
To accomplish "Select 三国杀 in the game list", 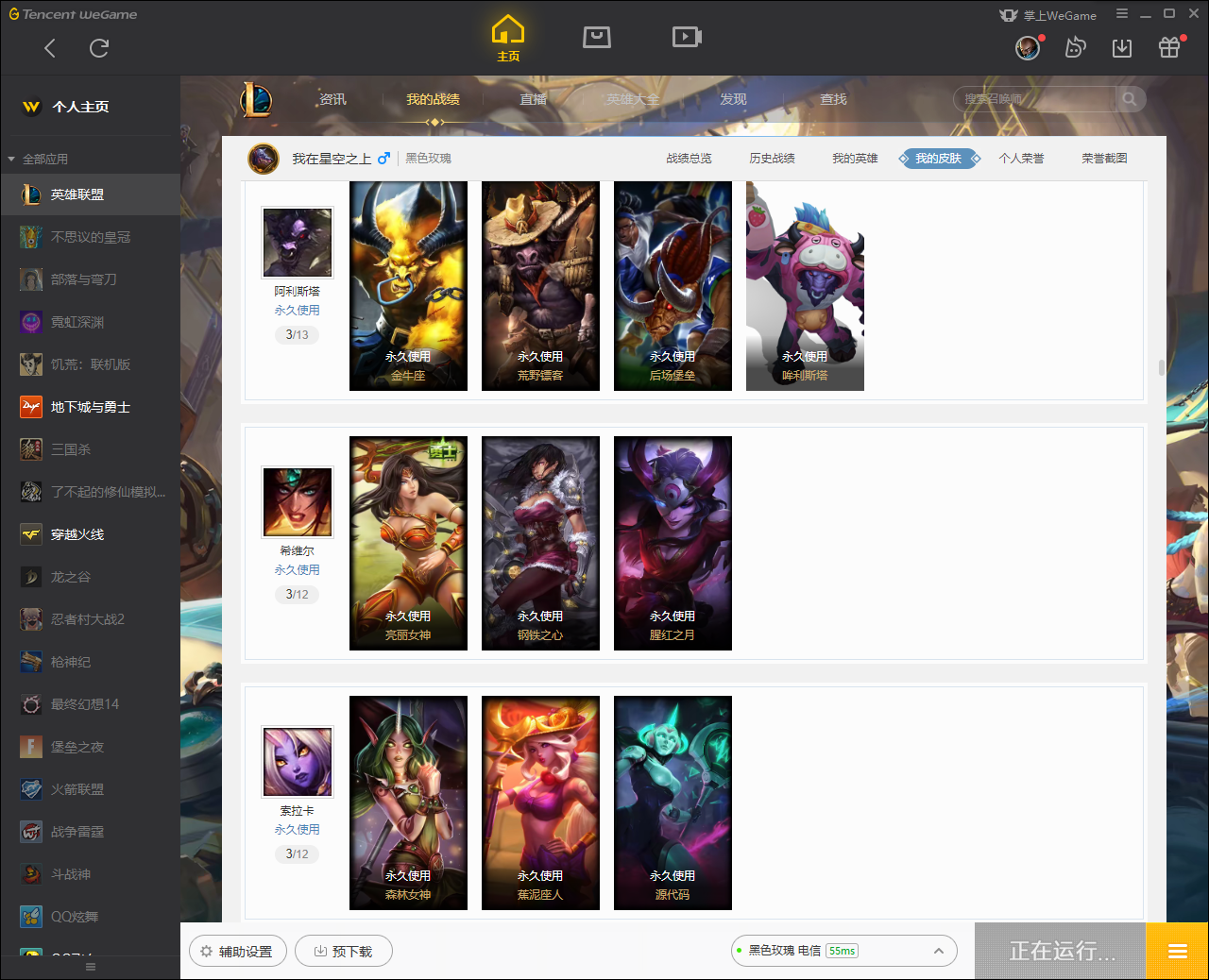I will click(x=90, y=449).
